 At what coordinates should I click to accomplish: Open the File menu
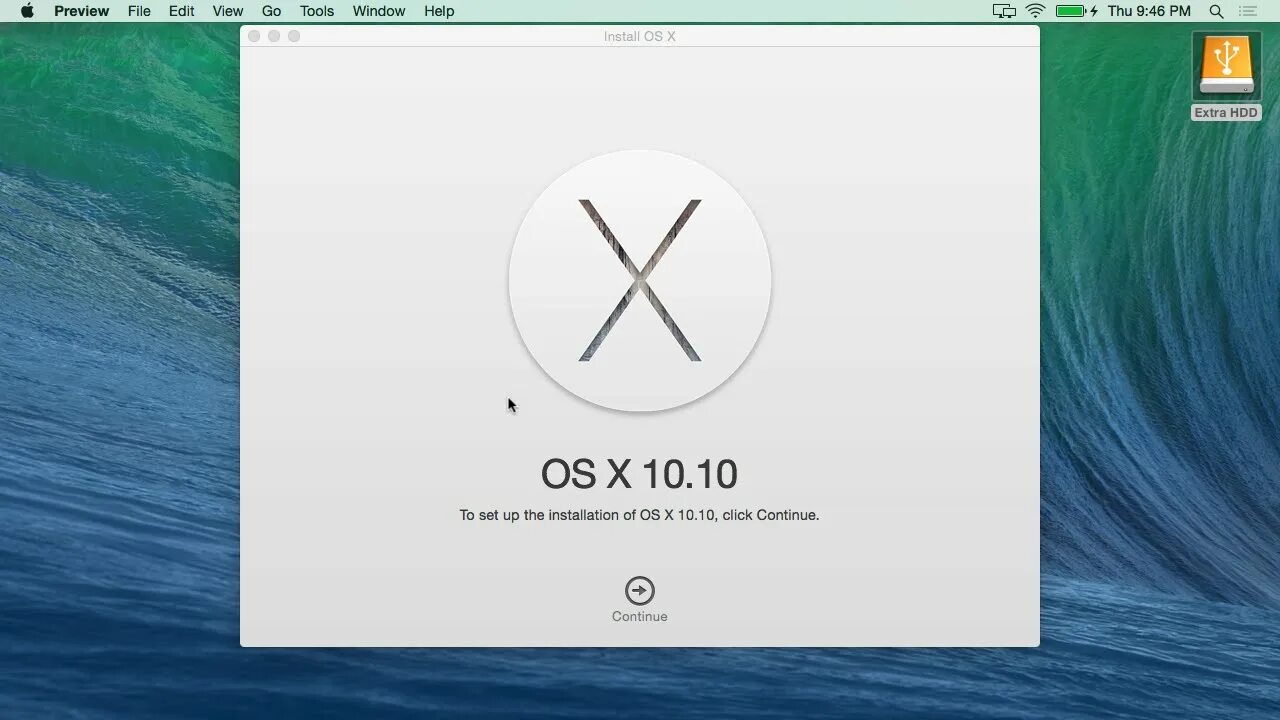click(139, 11)
